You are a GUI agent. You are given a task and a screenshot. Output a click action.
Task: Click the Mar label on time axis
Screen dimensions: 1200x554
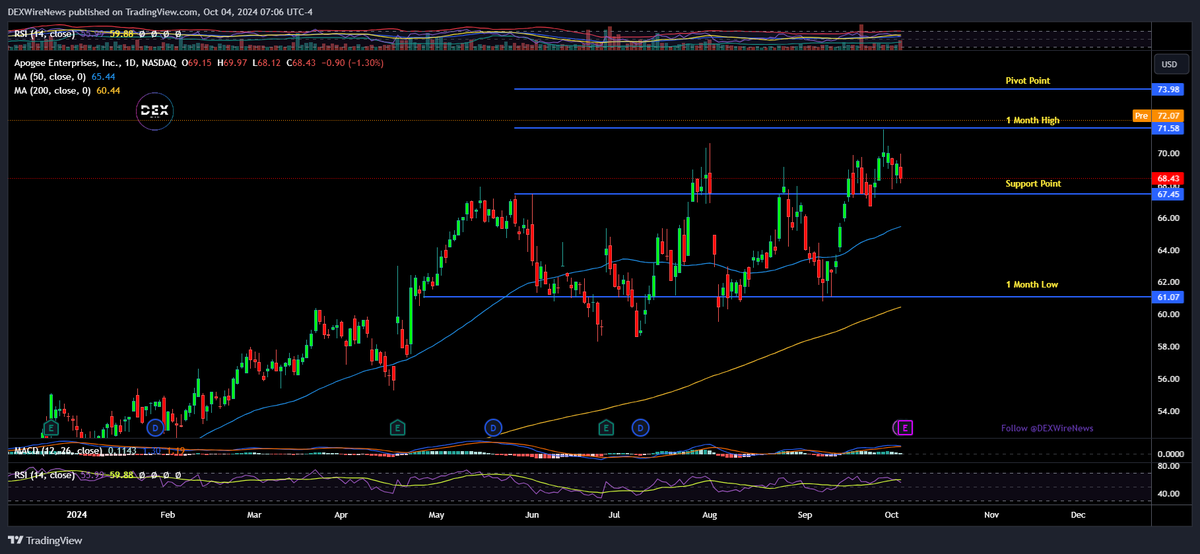(x=254, y=516)
